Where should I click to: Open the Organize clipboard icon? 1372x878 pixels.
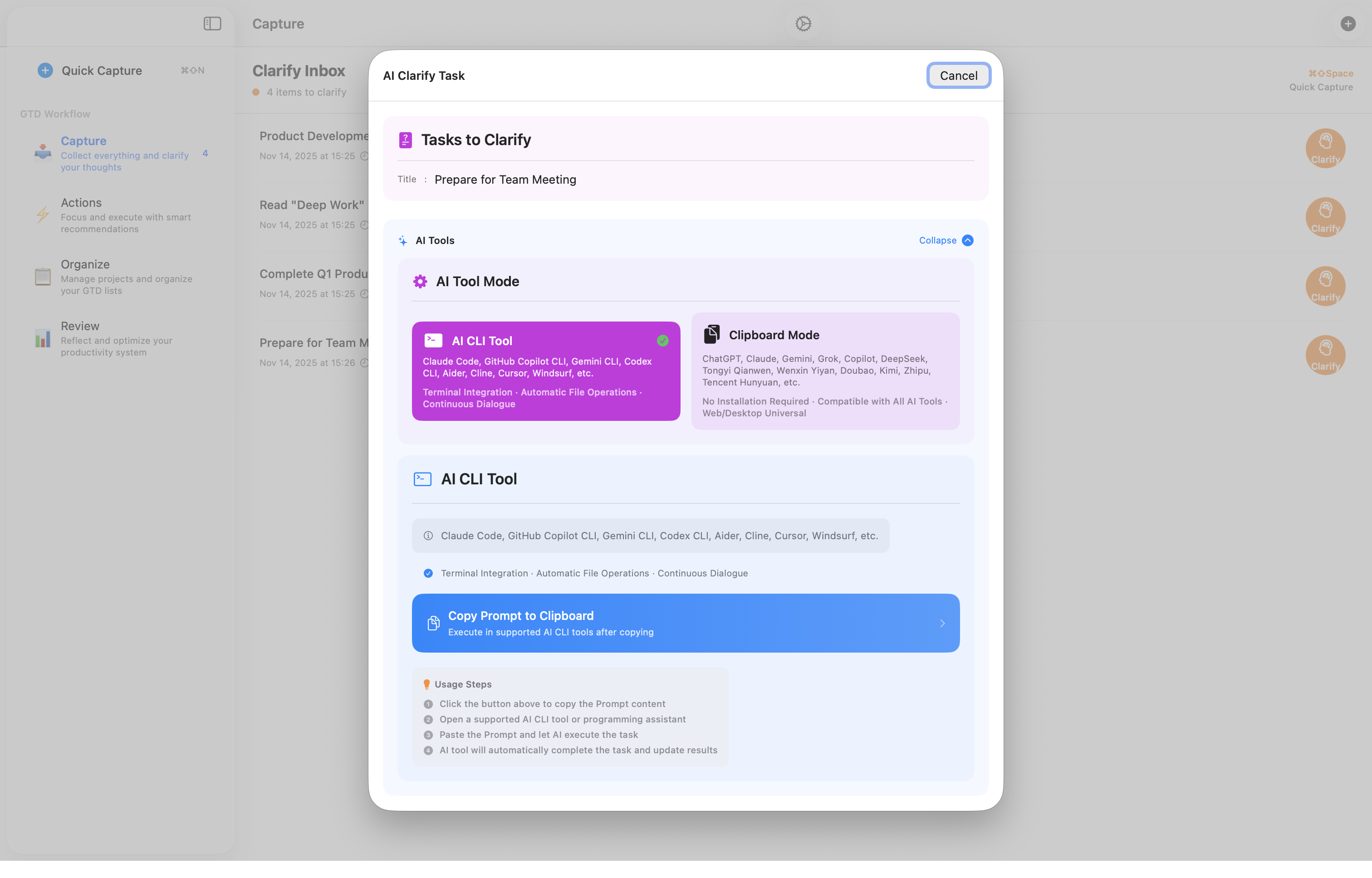[x=43, y=276]
